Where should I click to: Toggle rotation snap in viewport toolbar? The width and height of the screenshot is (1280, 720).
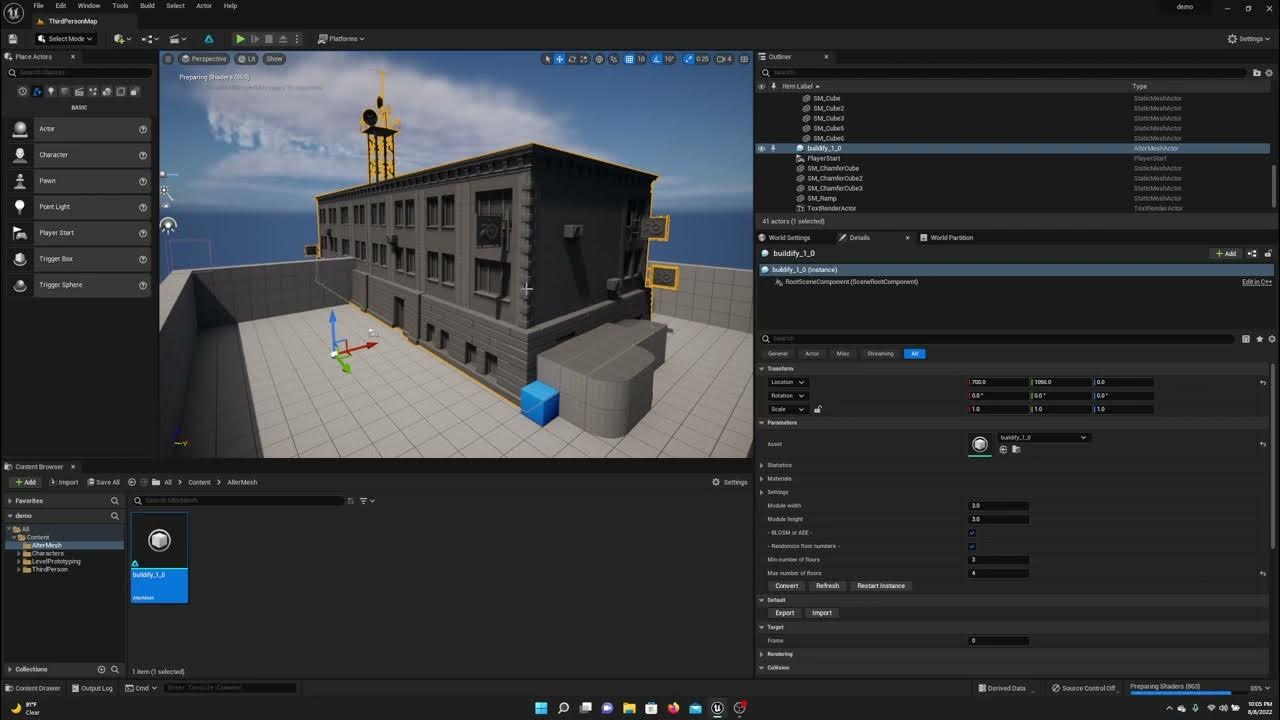657,59
